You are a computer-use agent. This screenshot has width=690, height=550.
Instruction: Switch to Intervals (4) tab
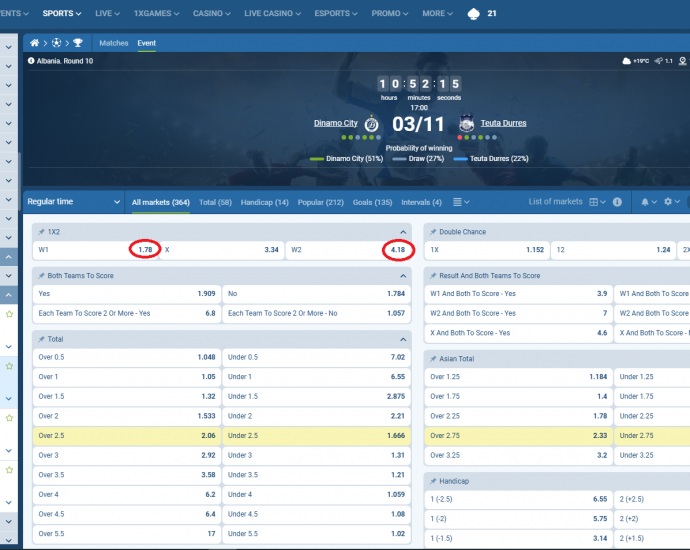[421, 202]
